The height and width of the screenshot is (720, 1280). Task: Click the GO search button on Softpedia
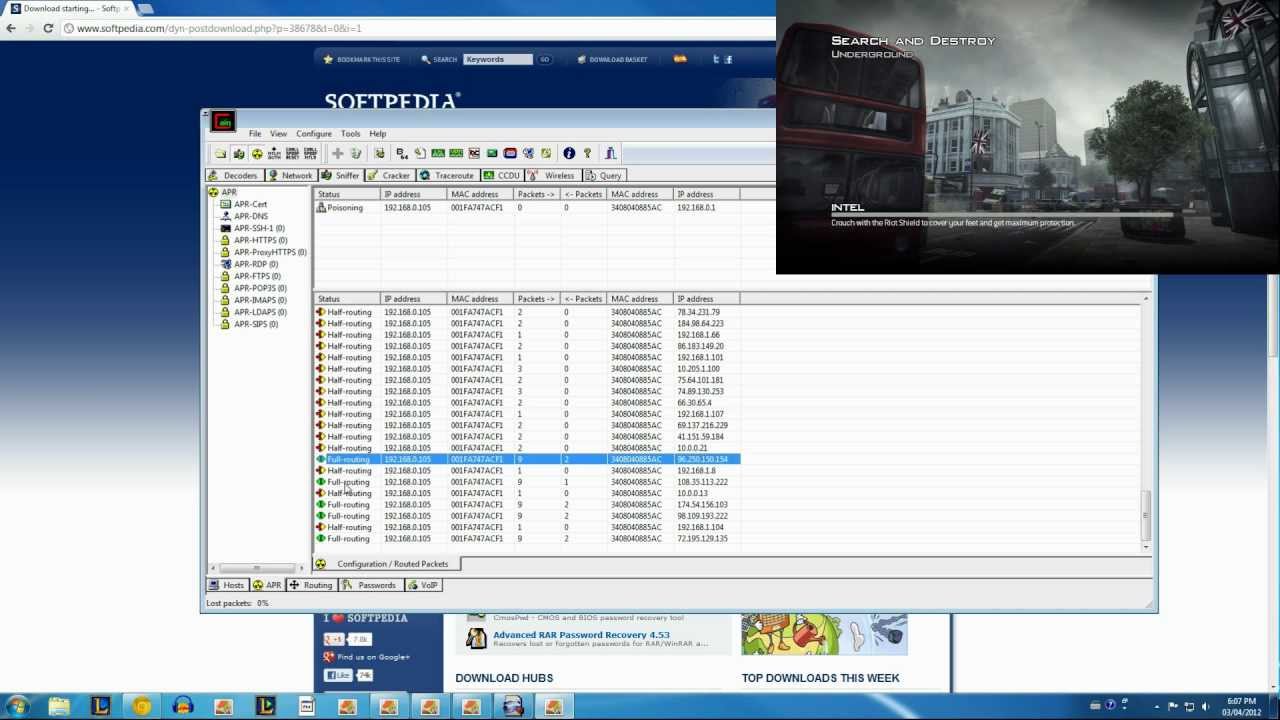click(545, 59)
